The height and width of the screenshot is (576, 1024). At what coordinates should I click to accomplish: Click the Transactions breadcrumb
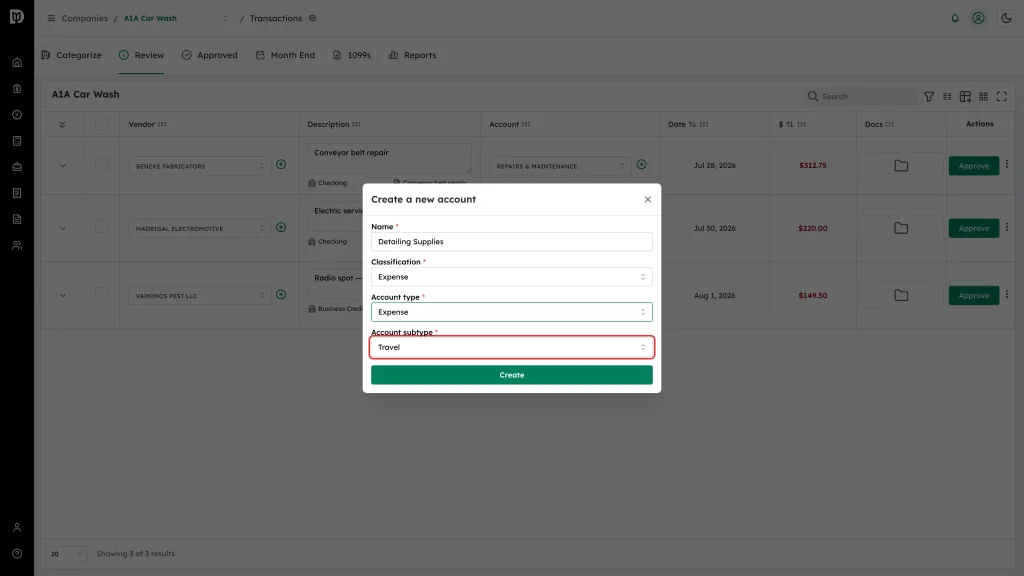pyautogui.click(x=276, y=18)
